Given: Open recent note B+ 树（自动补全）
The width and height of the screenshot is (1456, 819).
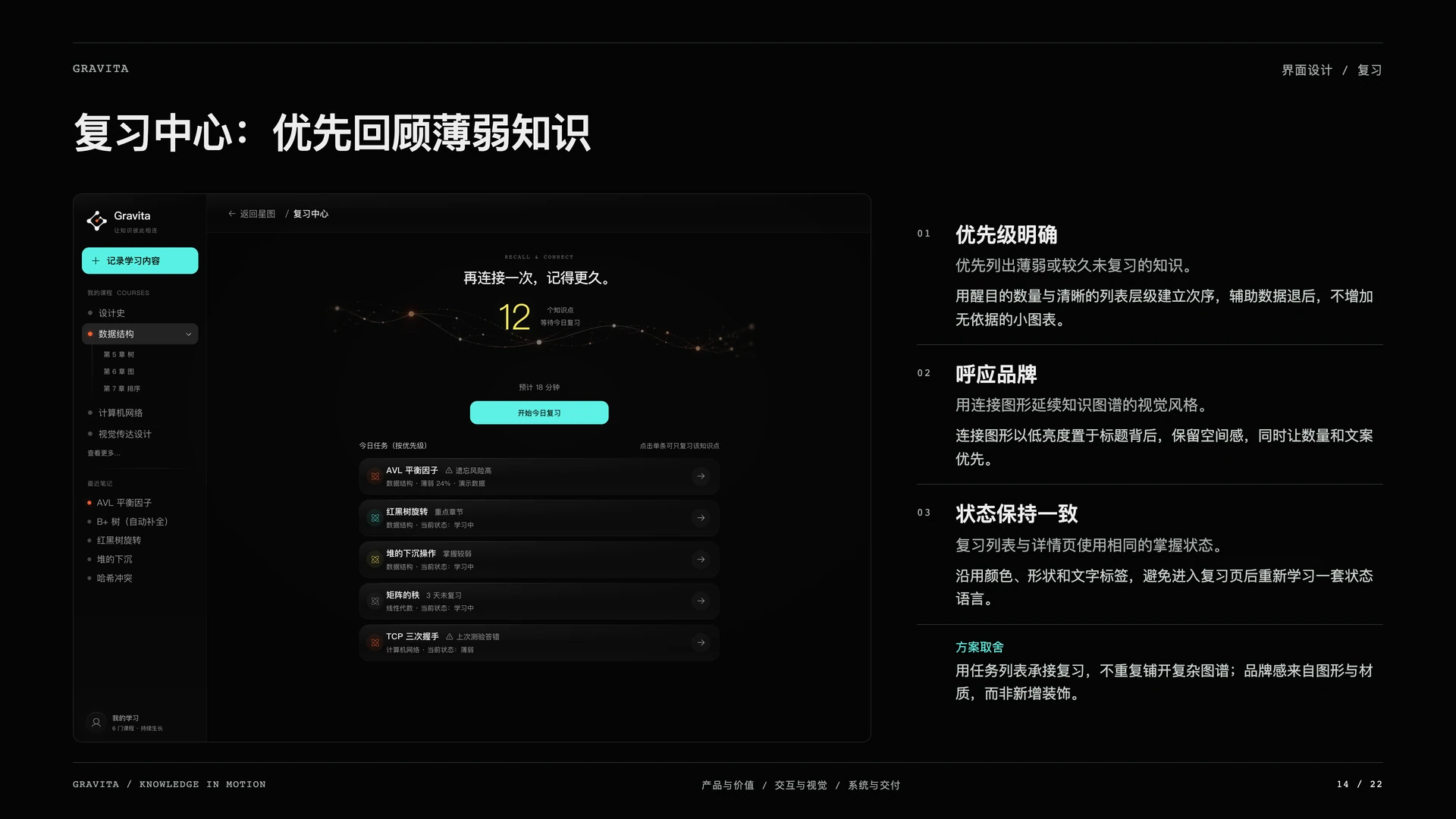Looking at the screenshot, I should click(x=133, y=522).
